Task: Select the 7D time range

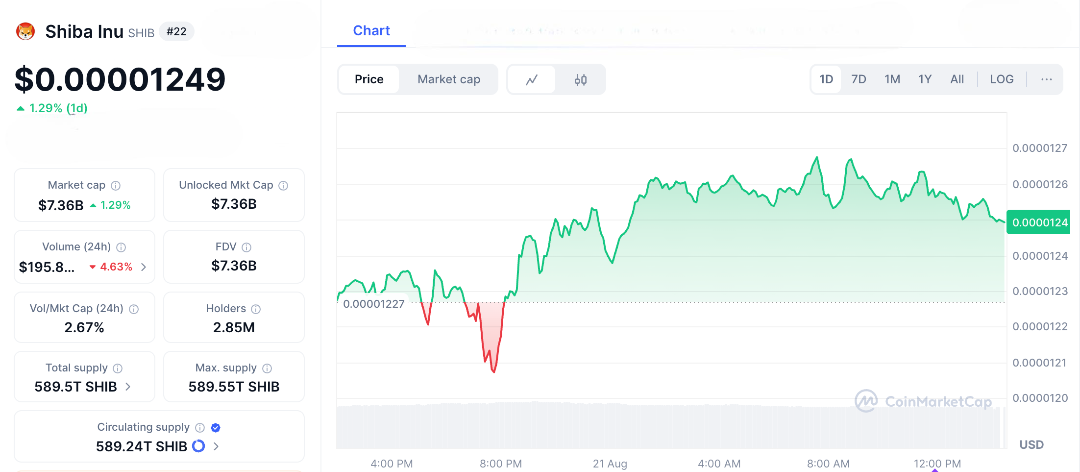Action: (x=858, y=80)
